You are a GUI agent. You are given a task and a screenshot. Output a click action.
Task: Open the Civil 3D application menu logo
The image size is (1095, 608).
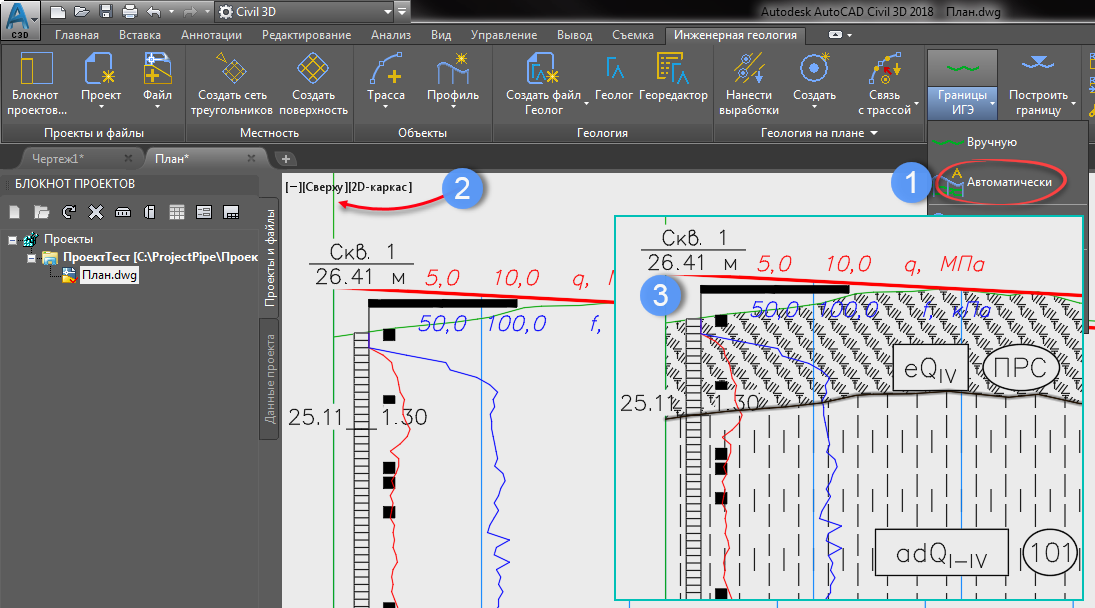click(x=20, y=20)
